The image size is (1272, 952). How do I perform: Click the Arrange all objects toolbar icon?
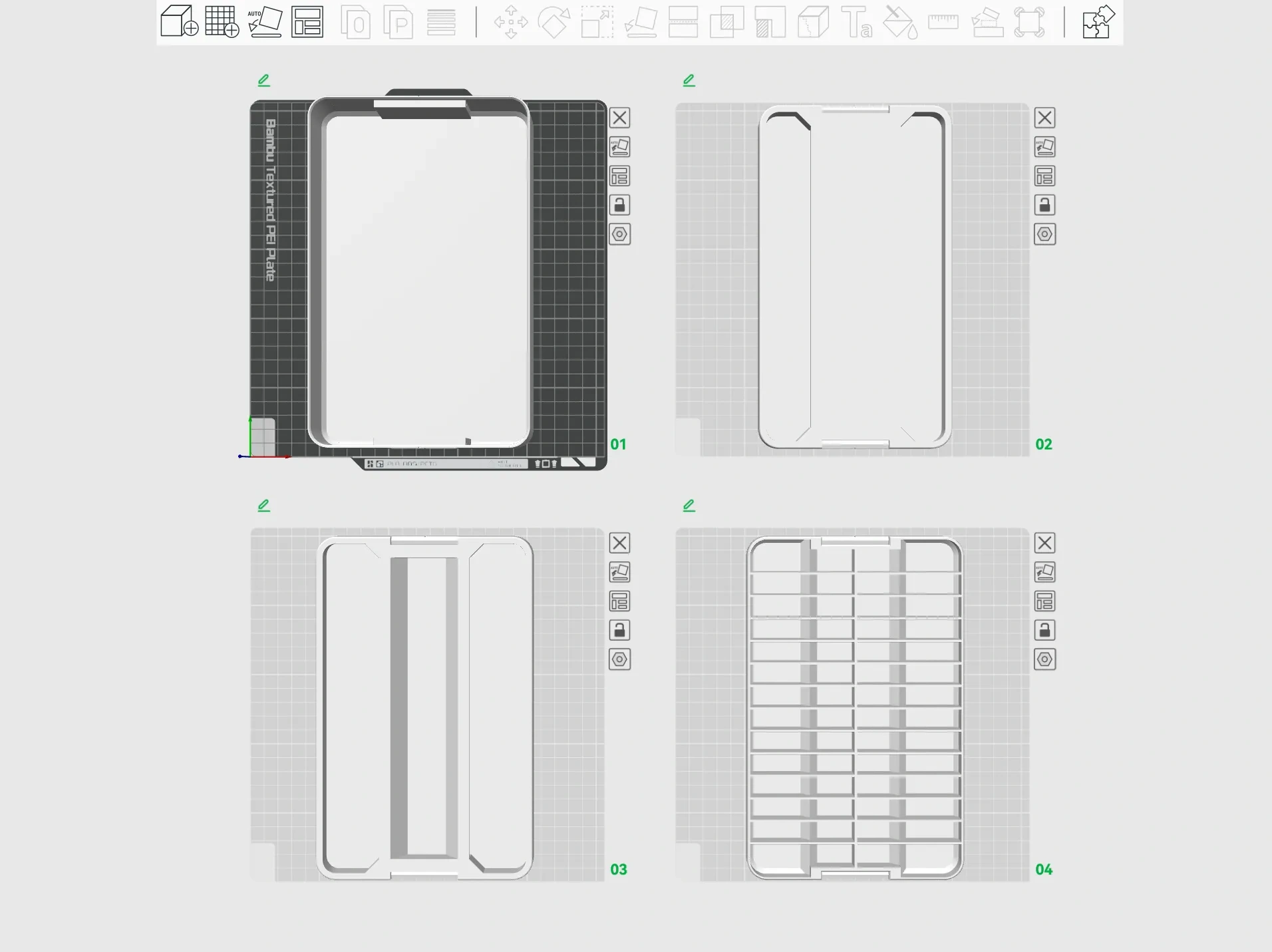click(x=307, y=21)
